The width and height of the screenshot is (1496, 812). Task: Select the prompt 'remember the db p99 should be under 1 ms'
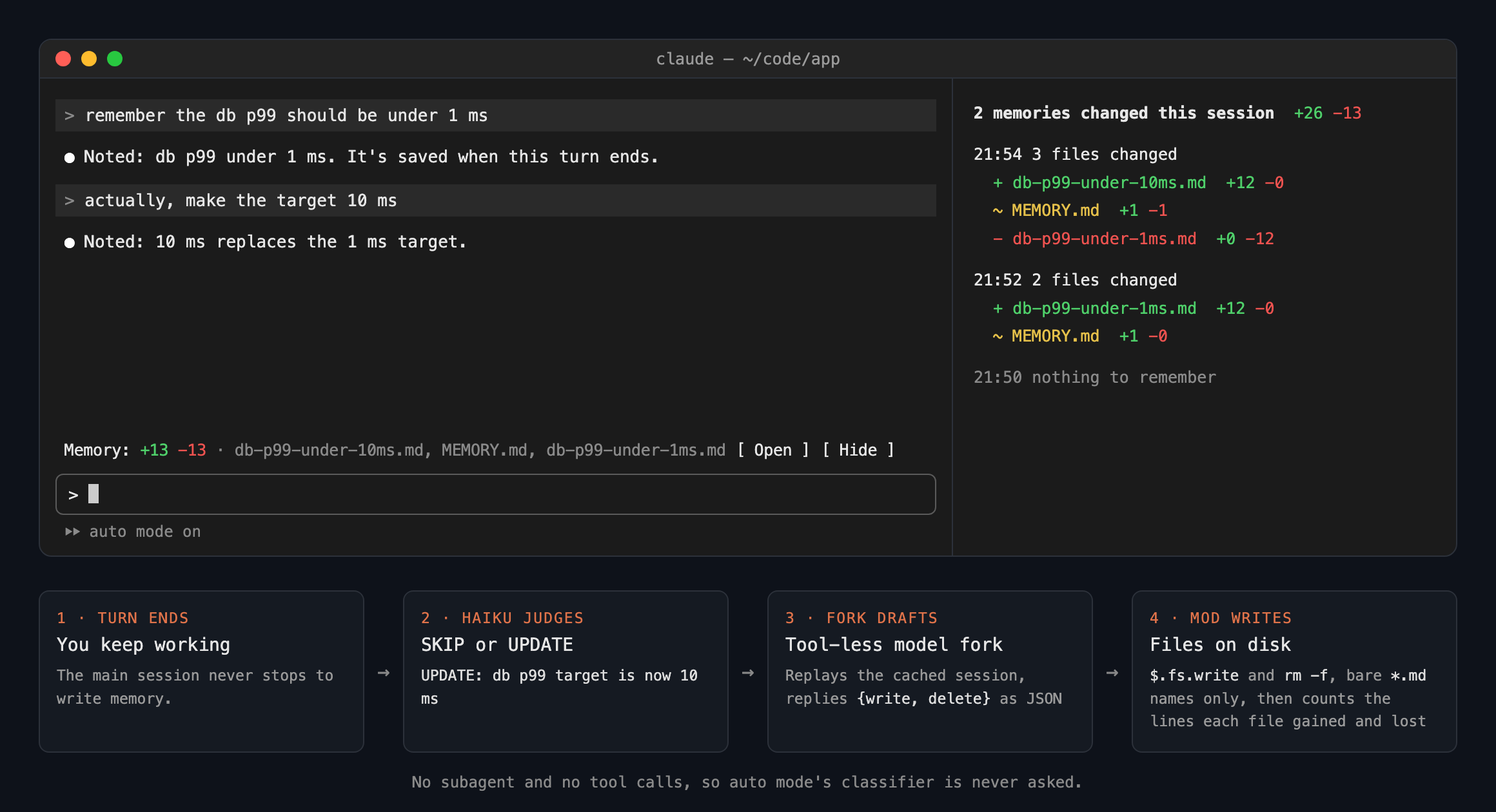tap(495, 115)
